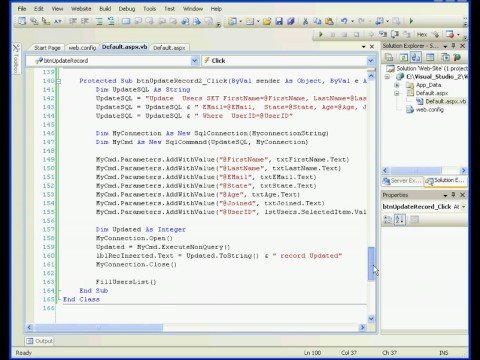Viewport: 480px width, 360px height.
Task: Open the btnUpdateRecord_Click Properties object dropdown
Action: (464, 207)
